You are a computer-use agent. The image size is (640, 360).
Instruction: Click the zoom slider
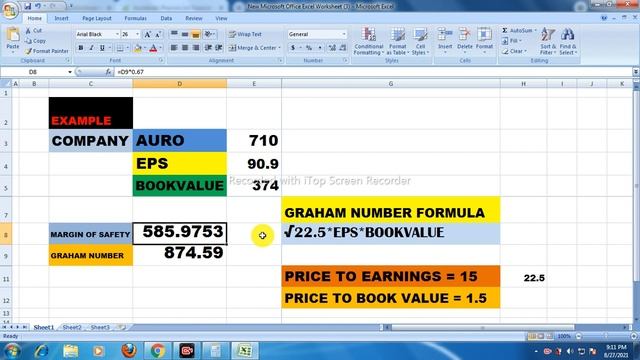pos(605,336)
